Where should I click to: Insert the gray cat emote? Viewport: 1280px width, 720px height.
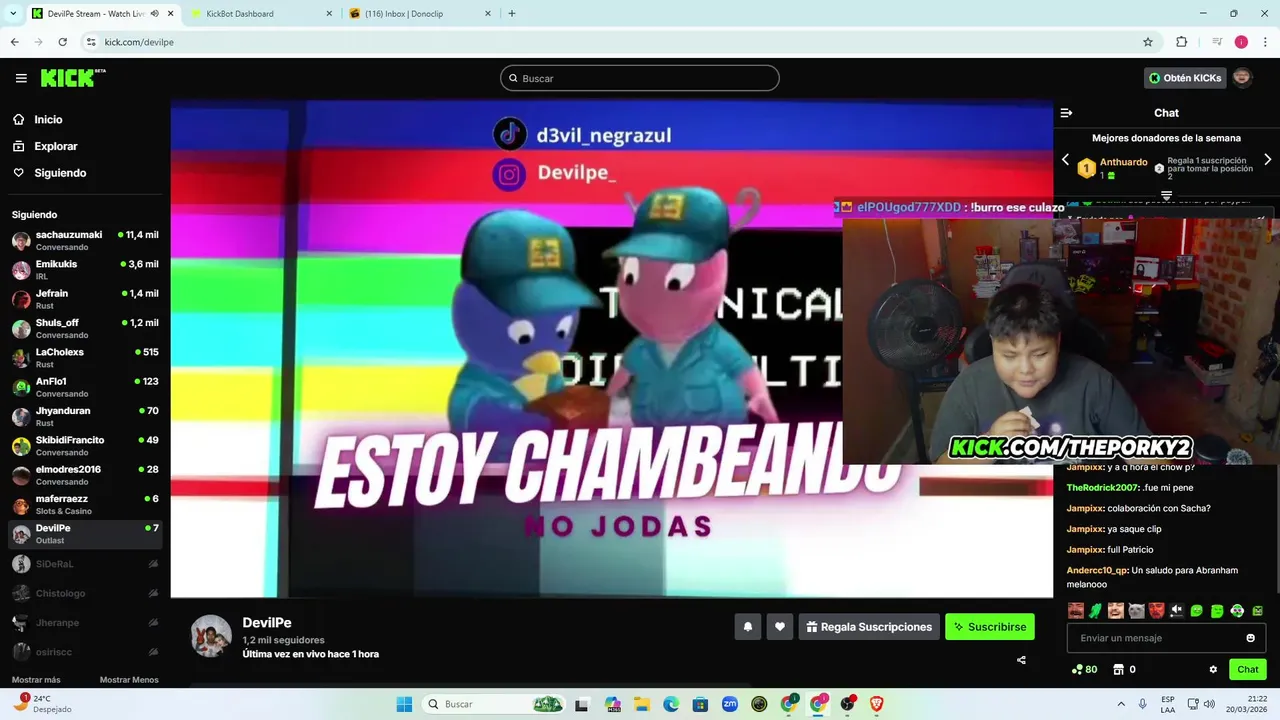(x=1136, y=611)
